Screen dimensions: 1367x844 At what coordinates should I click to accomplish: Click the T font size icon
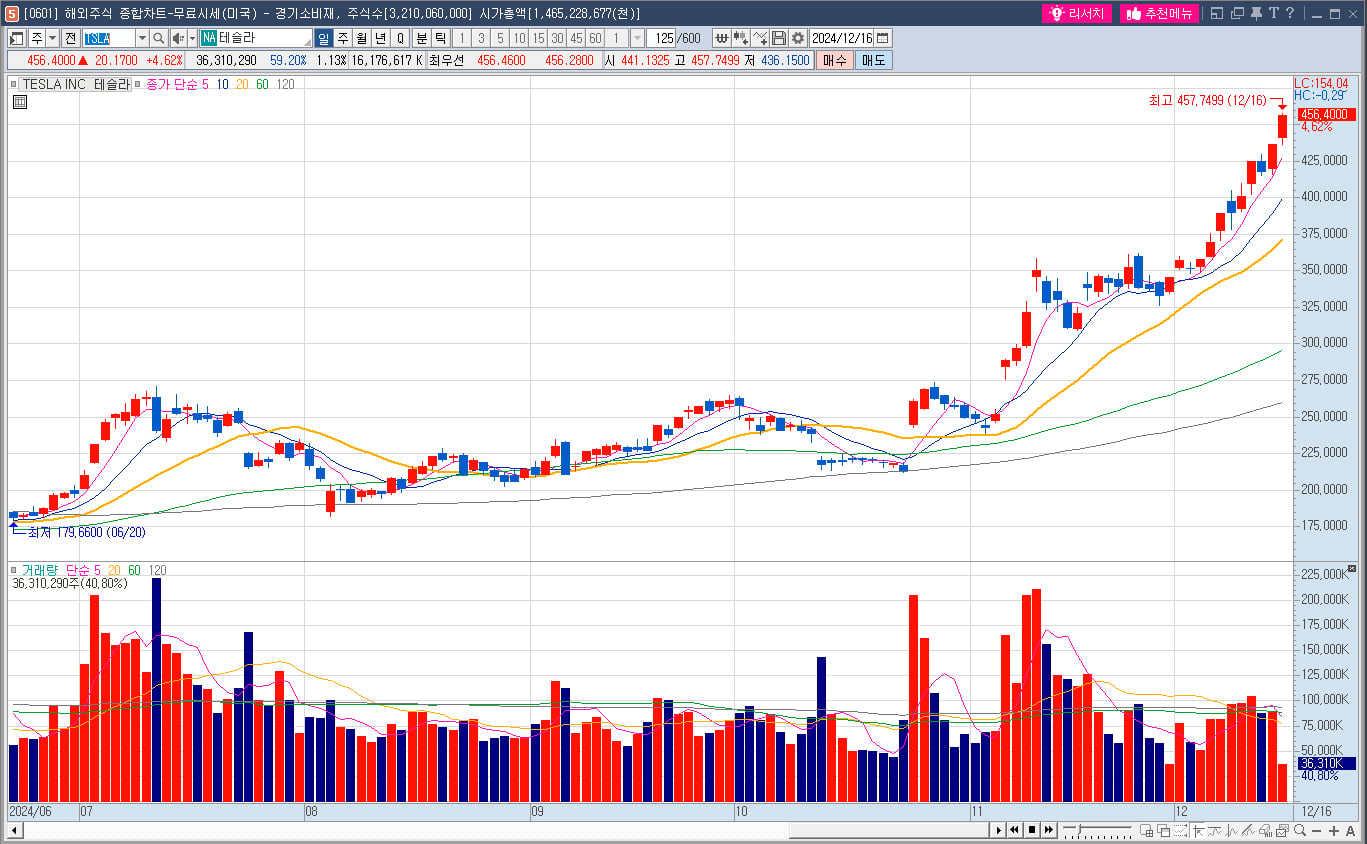coord(1274,13)
